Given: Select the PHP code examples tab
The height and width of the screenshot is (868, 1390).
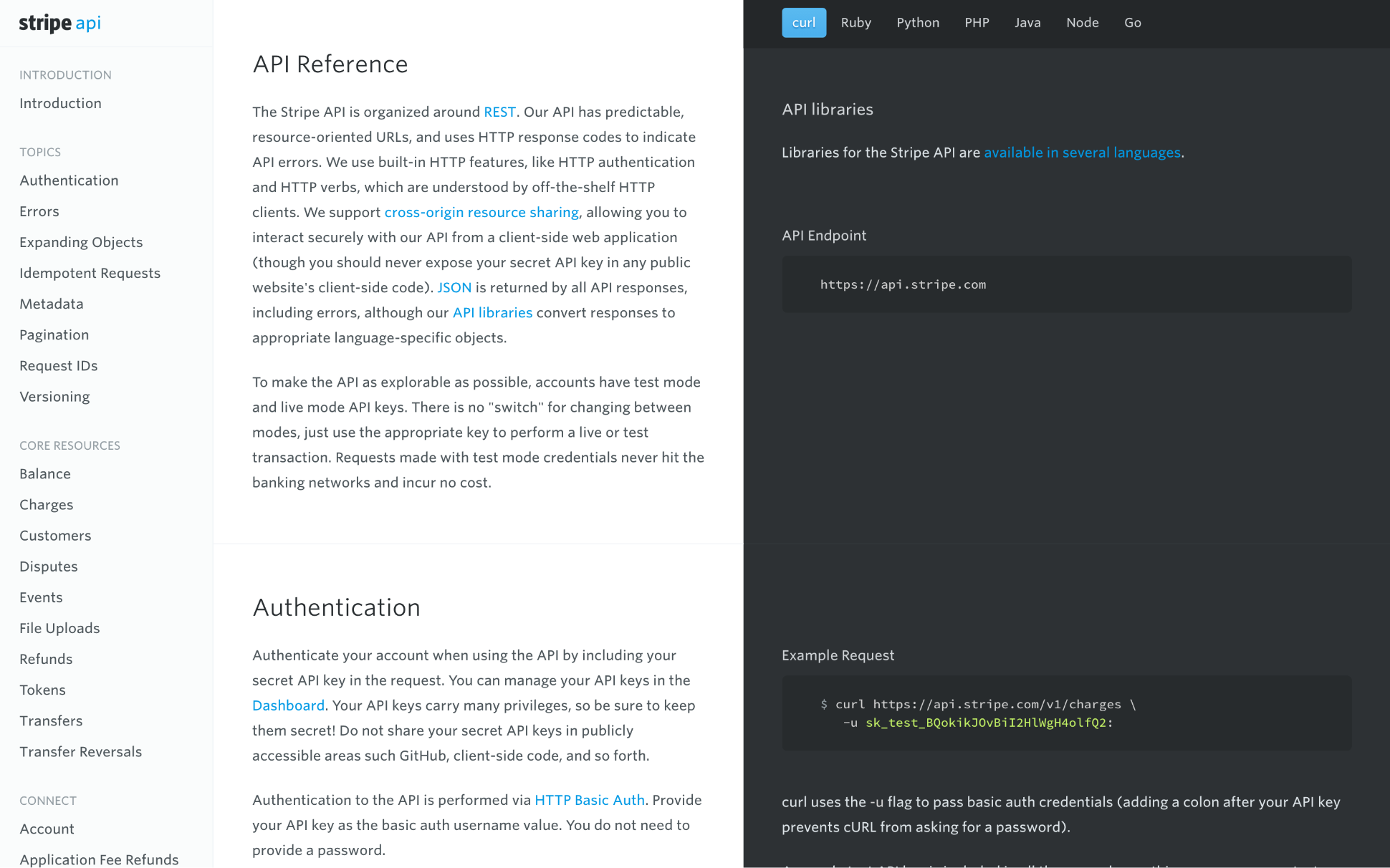Looking at the screenshot, I should click(x=977, y=22).
